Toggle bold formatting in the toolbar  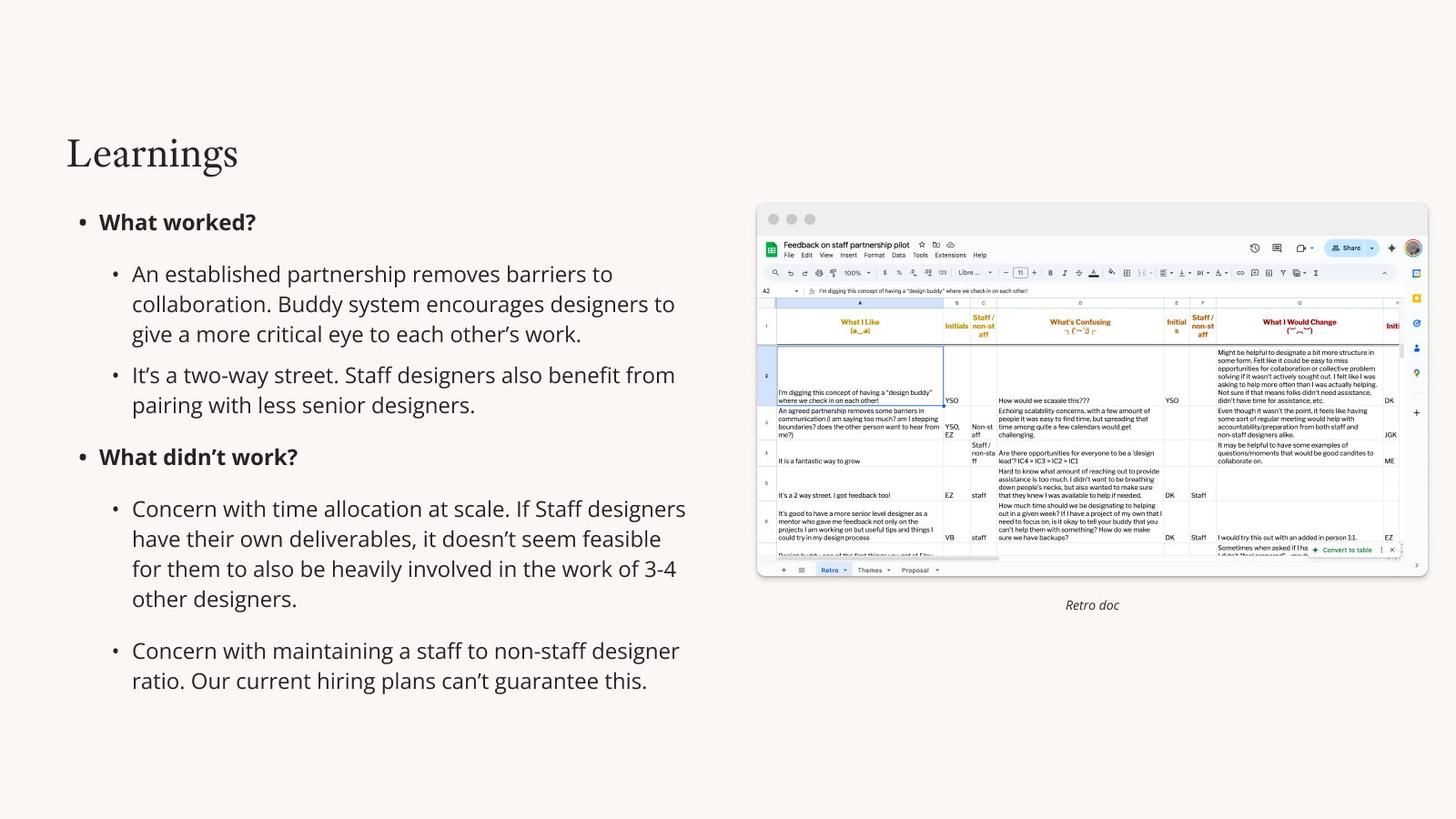click(x=1050, y=273)
